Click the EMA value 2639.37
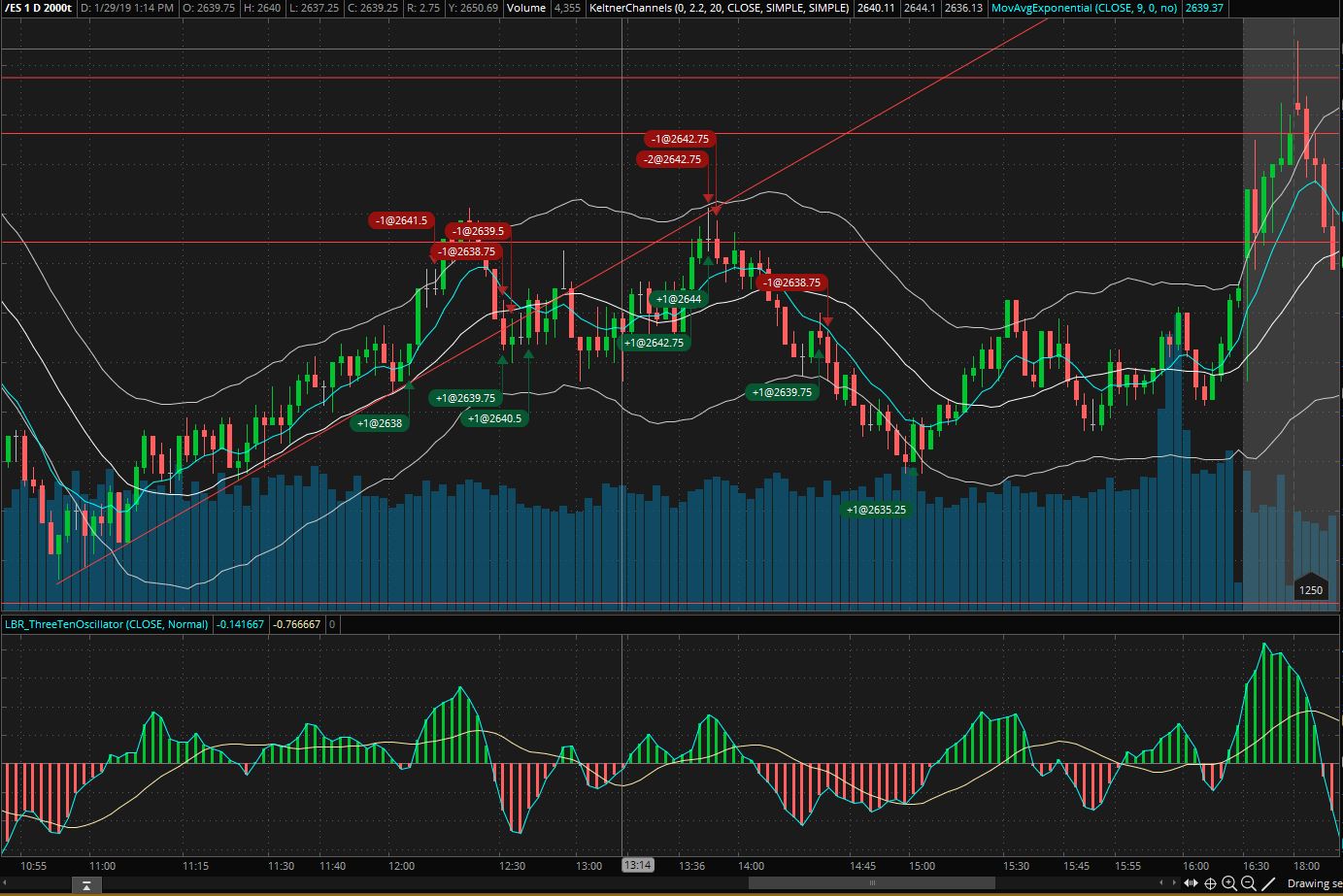This screenshot has height=896, width=1343. pos(1204,8)
